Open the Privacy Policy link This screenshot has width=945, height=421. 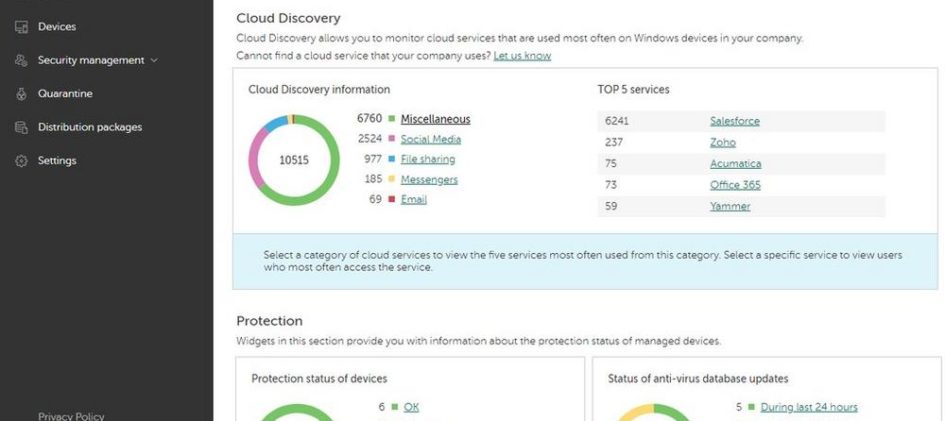pyautogui.click(x=71, y=416)
